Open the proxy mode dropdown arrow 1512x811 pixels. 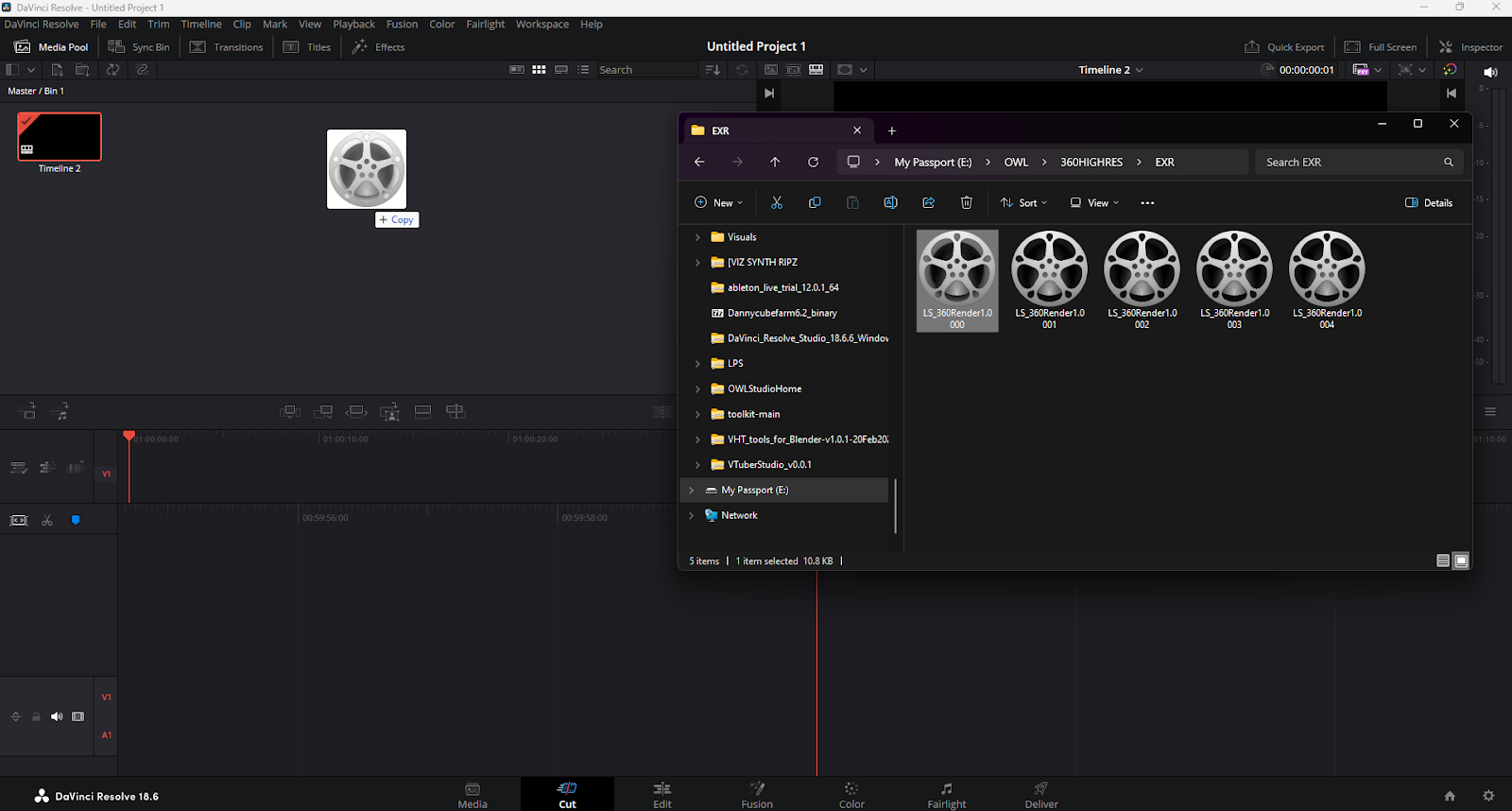click(x=1378, y=70)
